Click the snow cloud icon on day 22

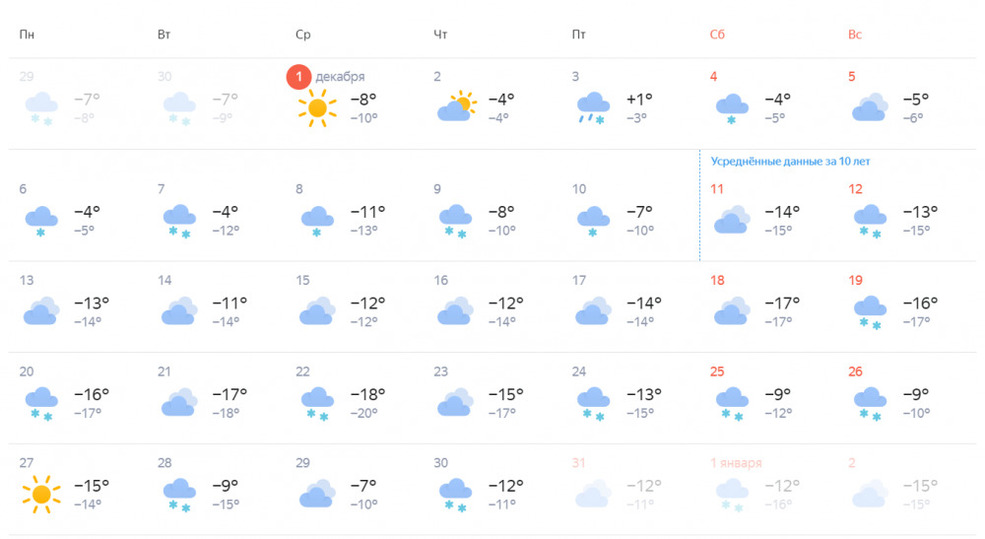pyautogui.click(x=317, y=404)
